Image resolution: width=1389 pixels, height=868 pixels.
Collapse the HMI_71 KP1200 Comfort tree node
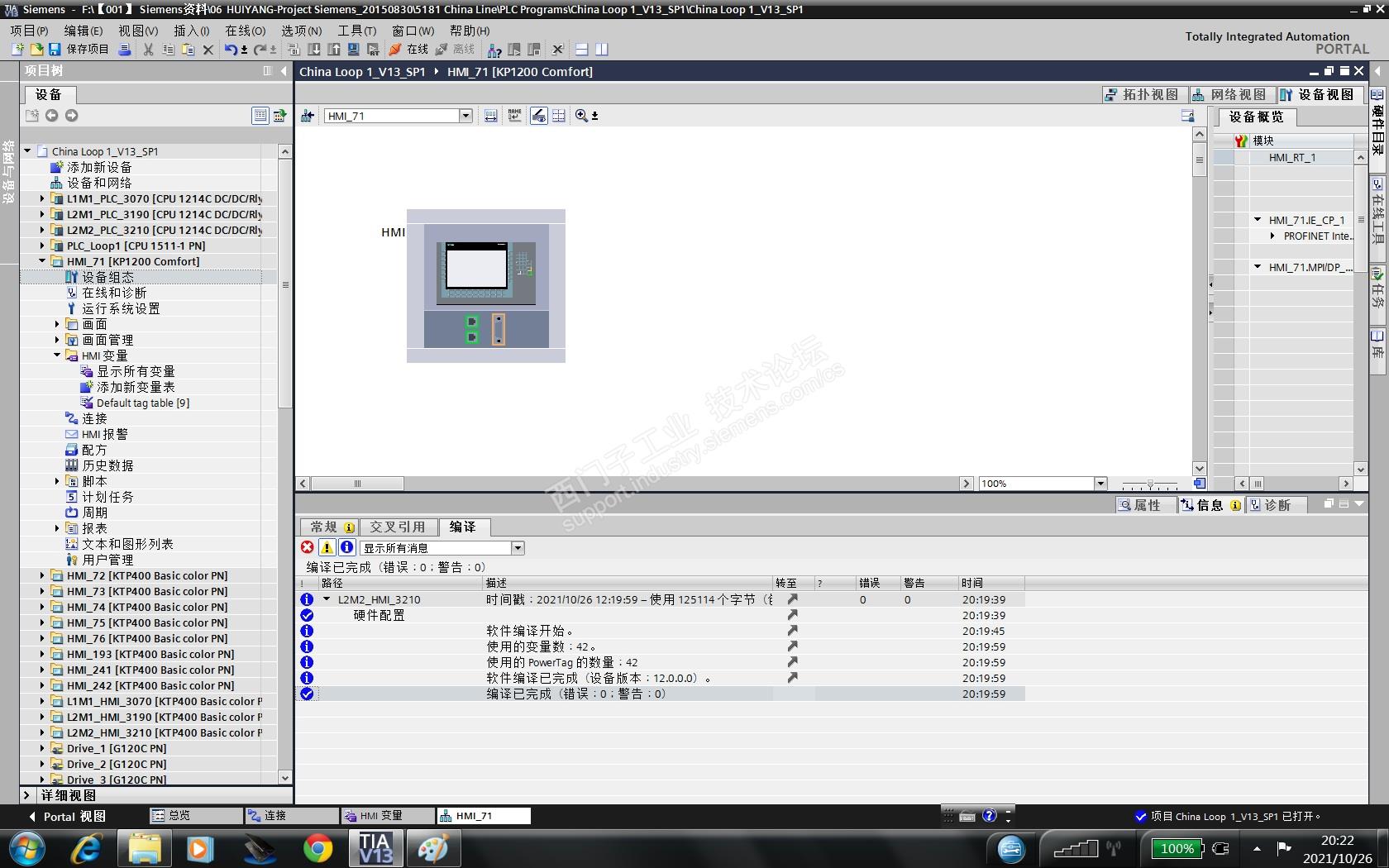coord(42,261)
